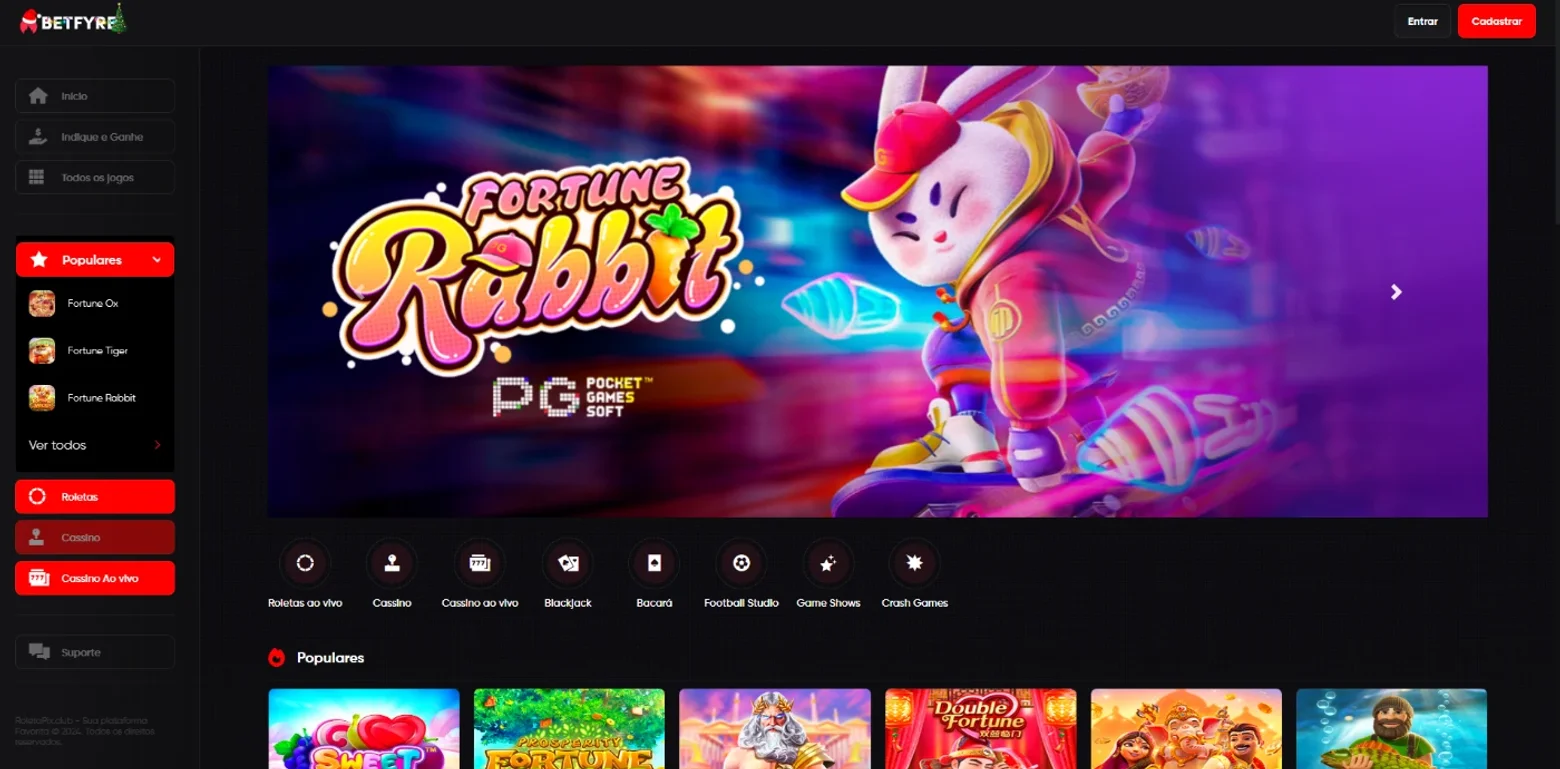Click the Fortune Rabbit sidebar text link
Viewport: 1560px width, 769px height.
coord(102,398)
